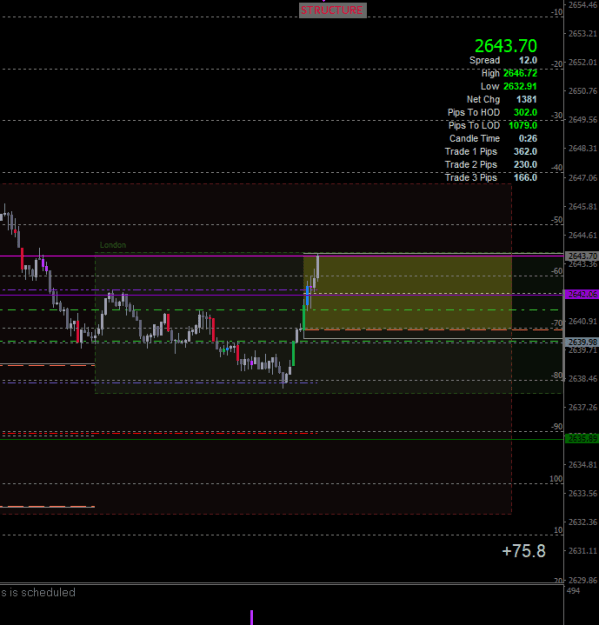Screen dimensions: 599x625
Task: Click the 2633.56 price scale value
Action: (x=583, y=493)
